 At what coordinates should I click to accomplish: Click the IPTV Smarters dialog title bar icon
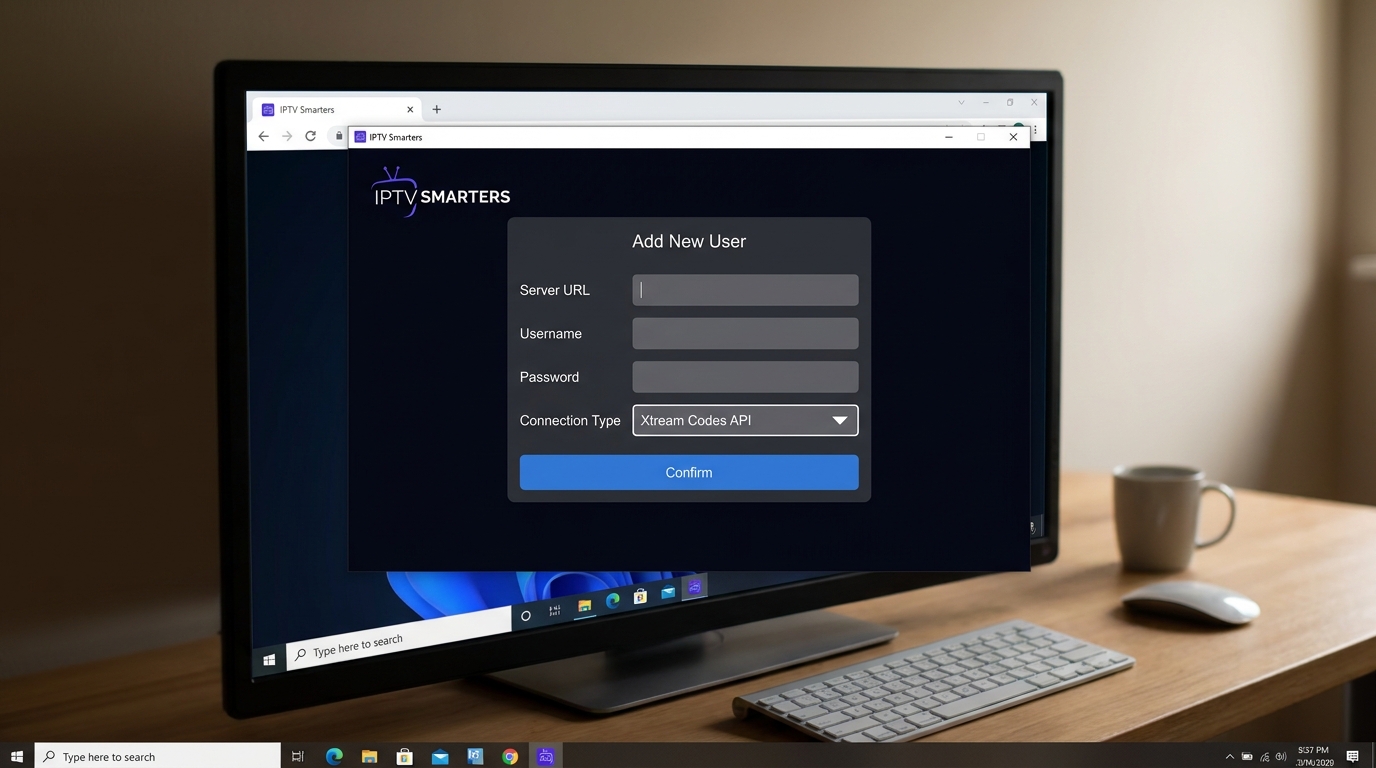[x=360, y=137]
